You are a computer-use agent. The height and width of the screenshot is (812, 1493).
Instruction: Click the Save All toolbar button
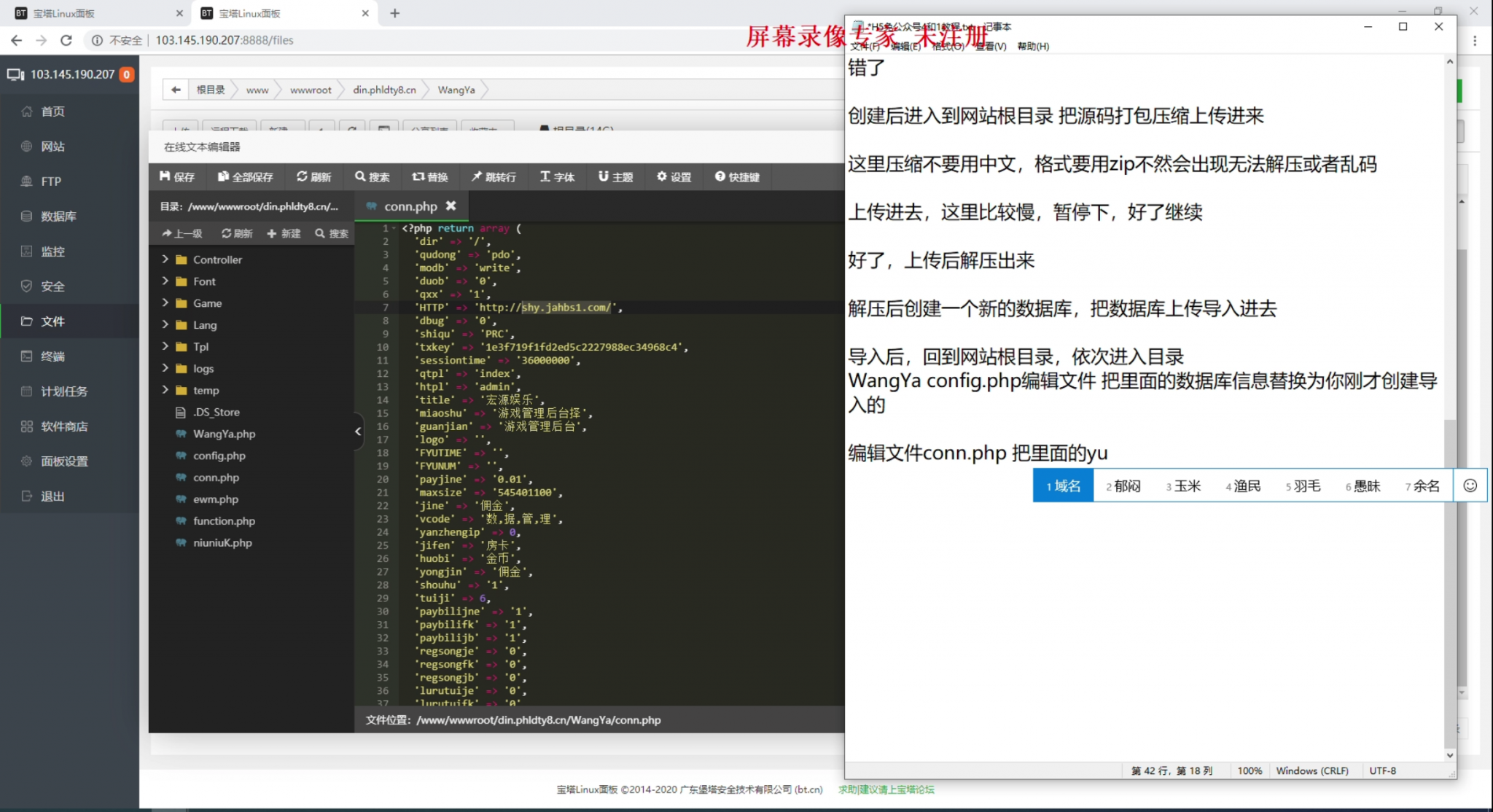pyautogui.click(x=245, y=176)
